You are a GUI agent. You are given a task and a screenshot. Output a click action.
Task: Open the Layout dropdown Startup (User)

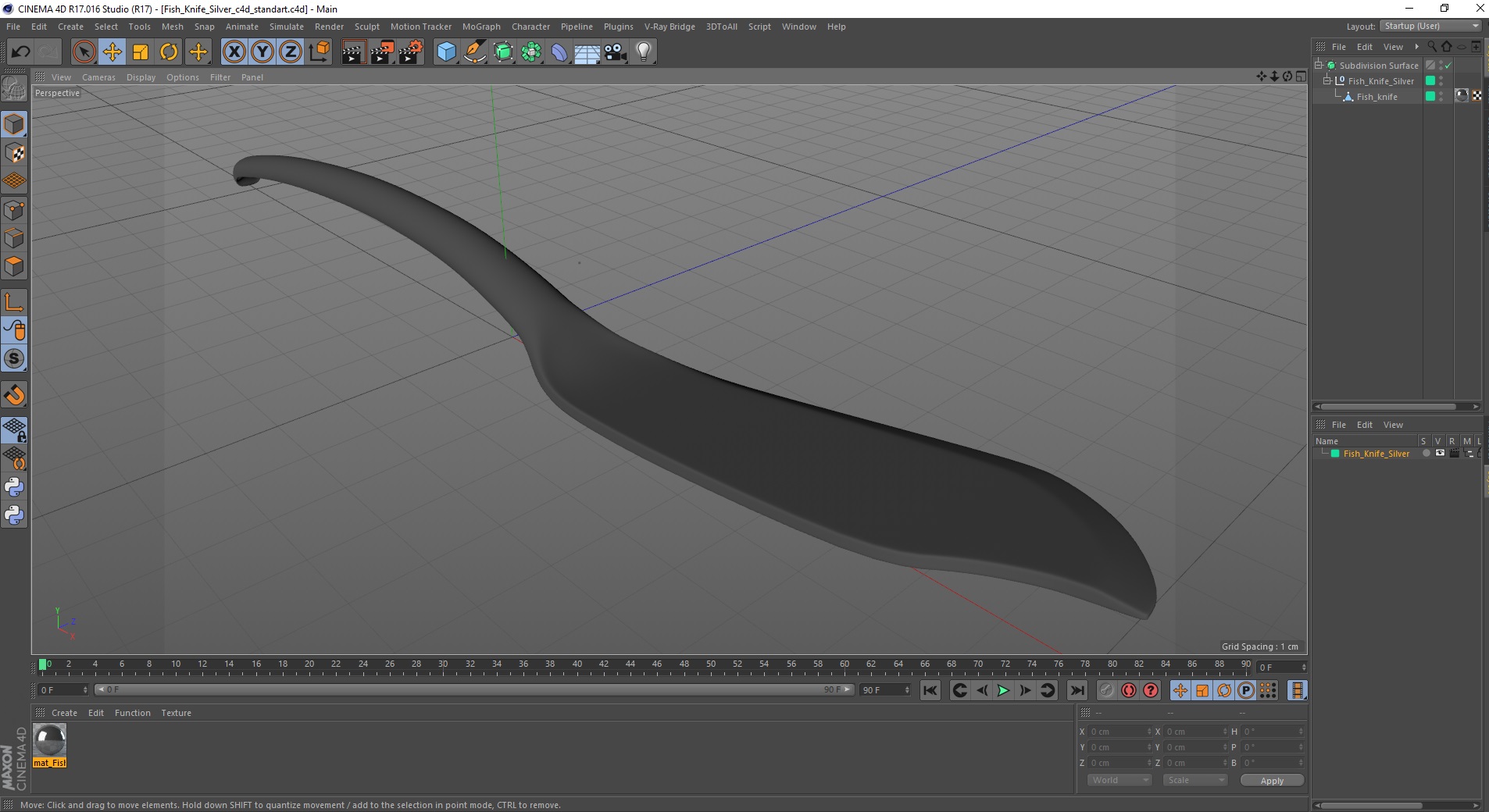pyautogui.click(x=1430, y=27)
